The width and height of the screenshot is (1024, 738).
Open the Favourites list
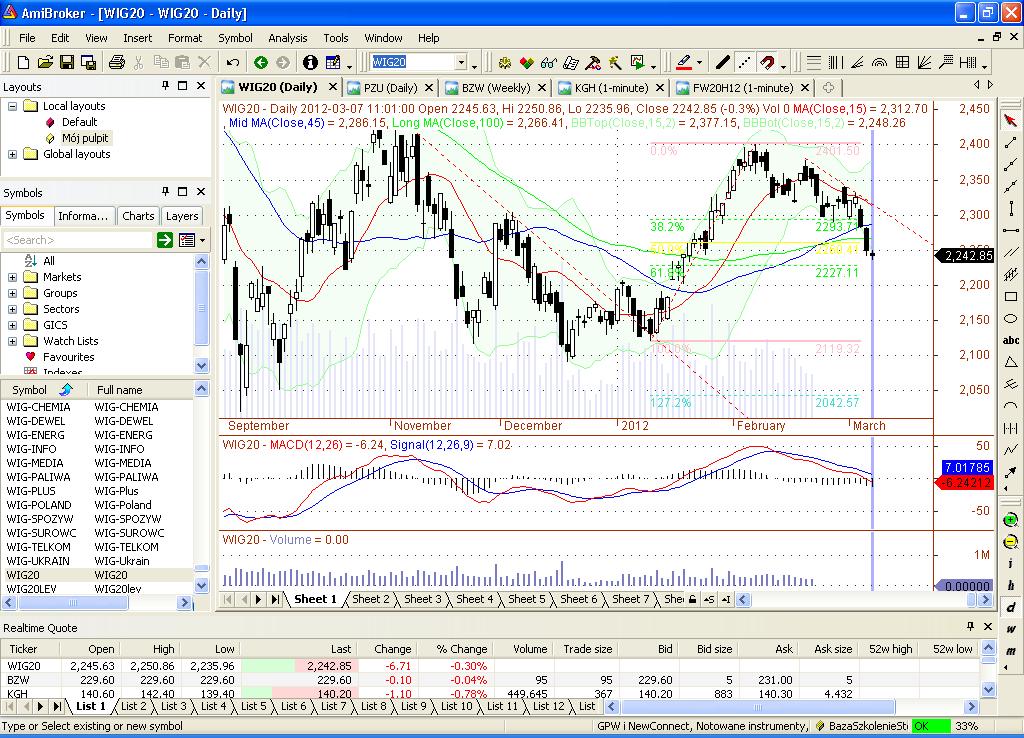[x=69, y=357]
